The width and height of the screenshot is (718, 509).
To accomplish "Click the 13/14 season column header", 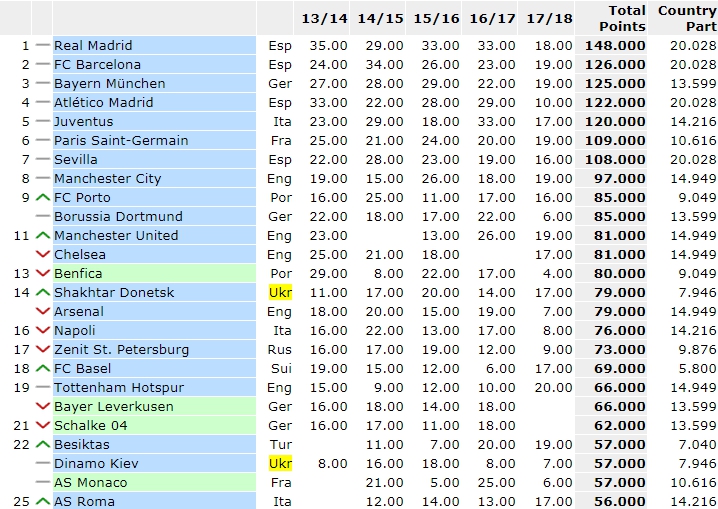I will tap(326, 18).
